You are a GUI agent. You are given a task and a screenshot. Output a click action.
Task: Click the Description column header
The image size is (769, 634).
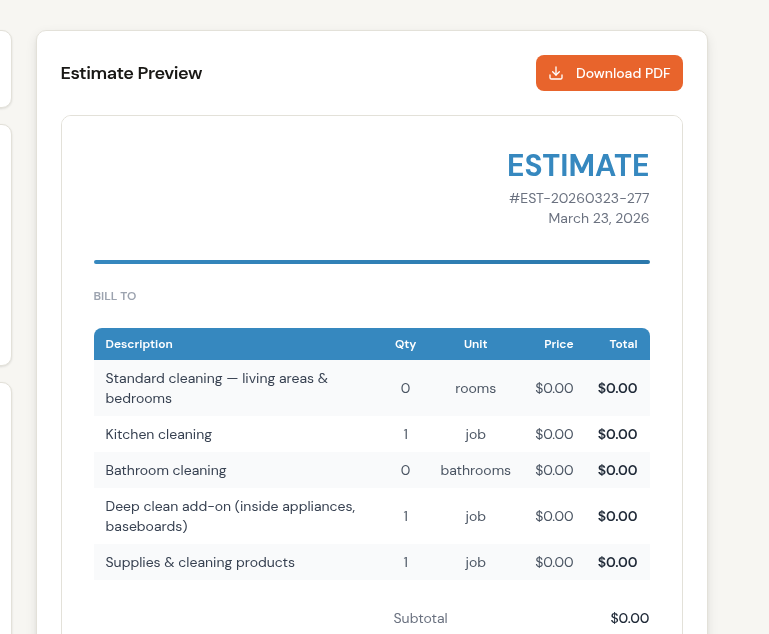139,344
